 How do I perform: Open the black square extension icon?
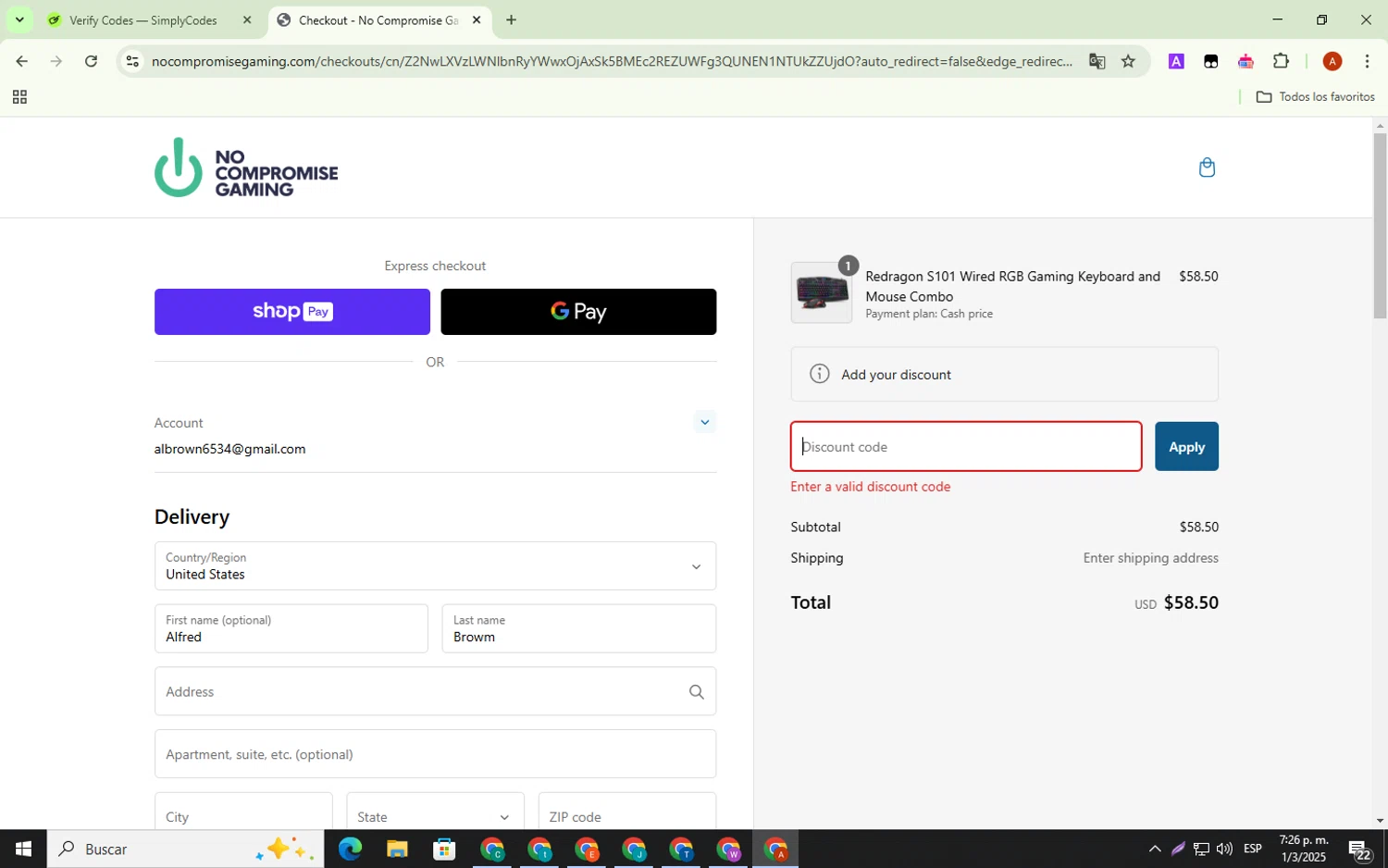coord(1210,61)
